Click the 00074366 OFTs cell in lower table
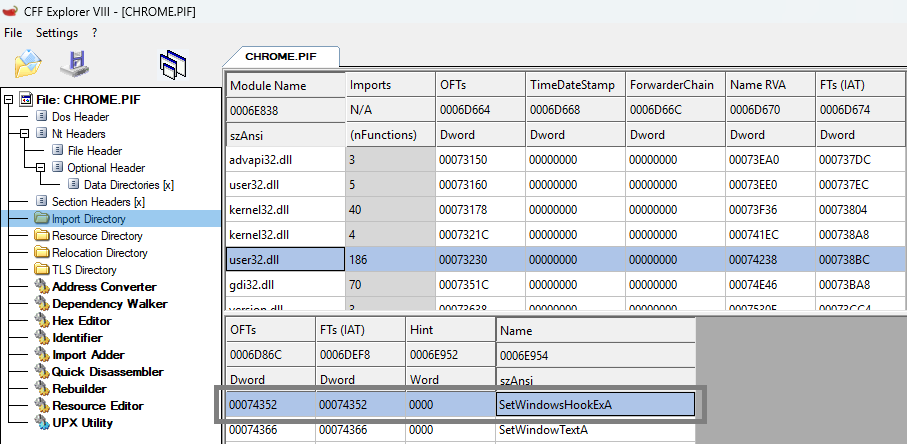Viewport: 907px width, 444px height. (x=270, y=430)
